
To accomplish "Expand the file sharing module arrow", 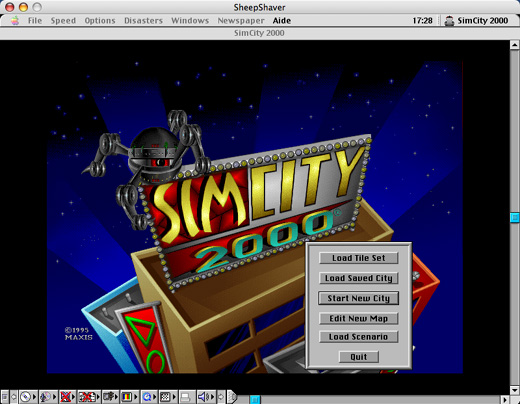I will 98,397.
